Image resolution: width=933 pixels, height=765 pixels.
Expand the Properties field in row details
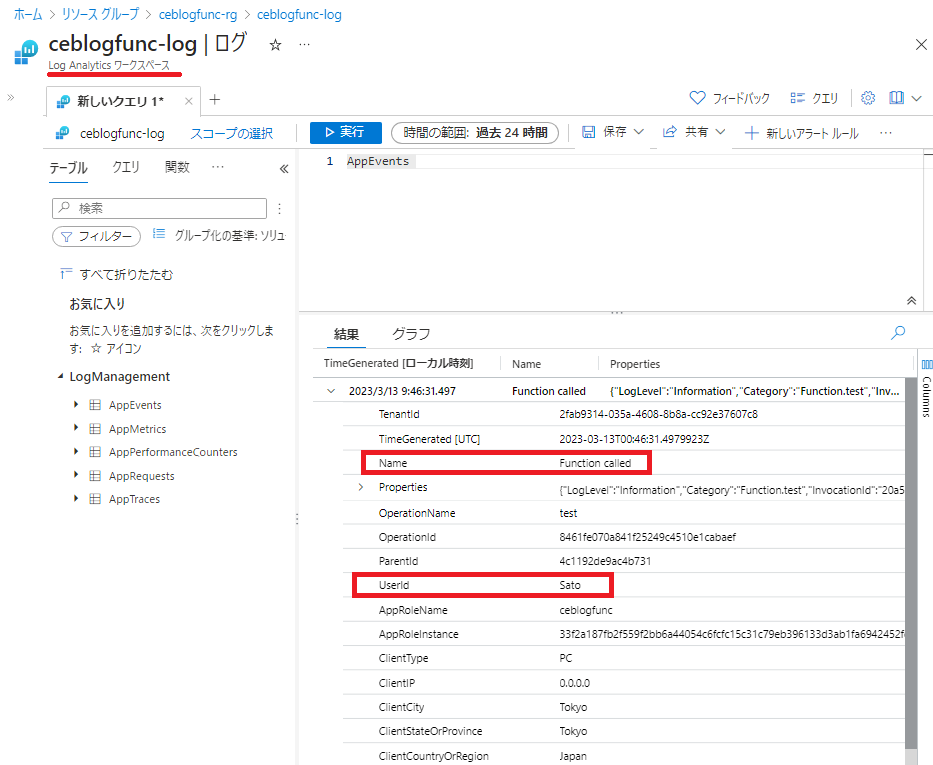tap(361, 487)
